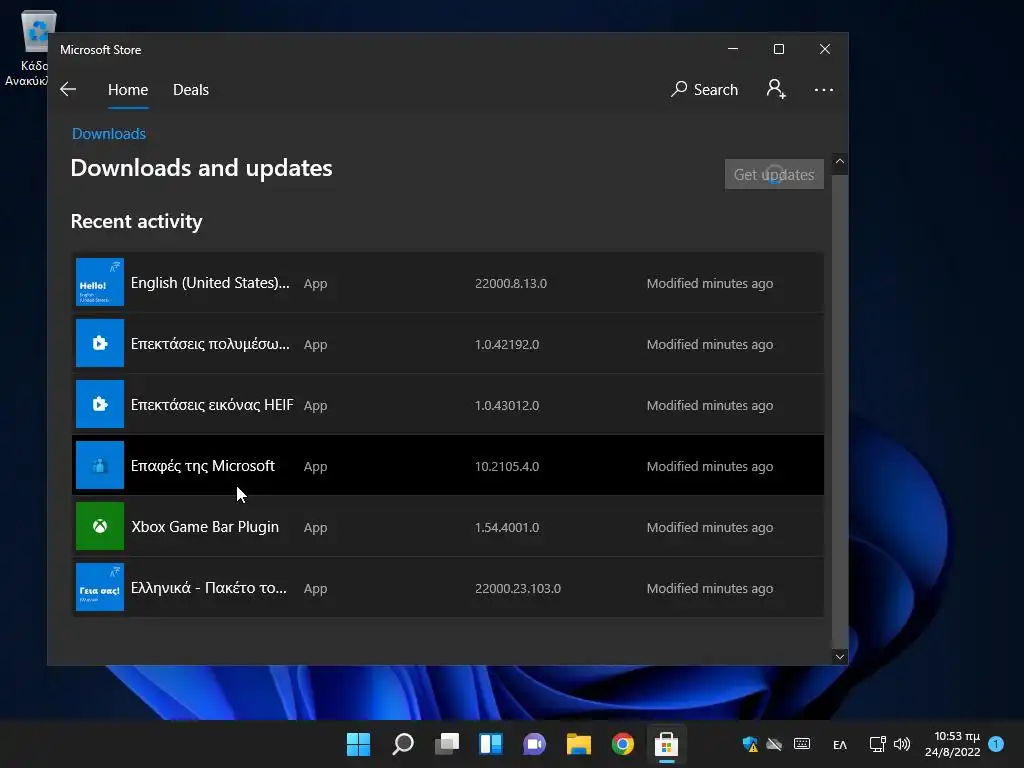Open the Home tab
1024x768 pixels.
pyautogui.click(x=128, y=89)
